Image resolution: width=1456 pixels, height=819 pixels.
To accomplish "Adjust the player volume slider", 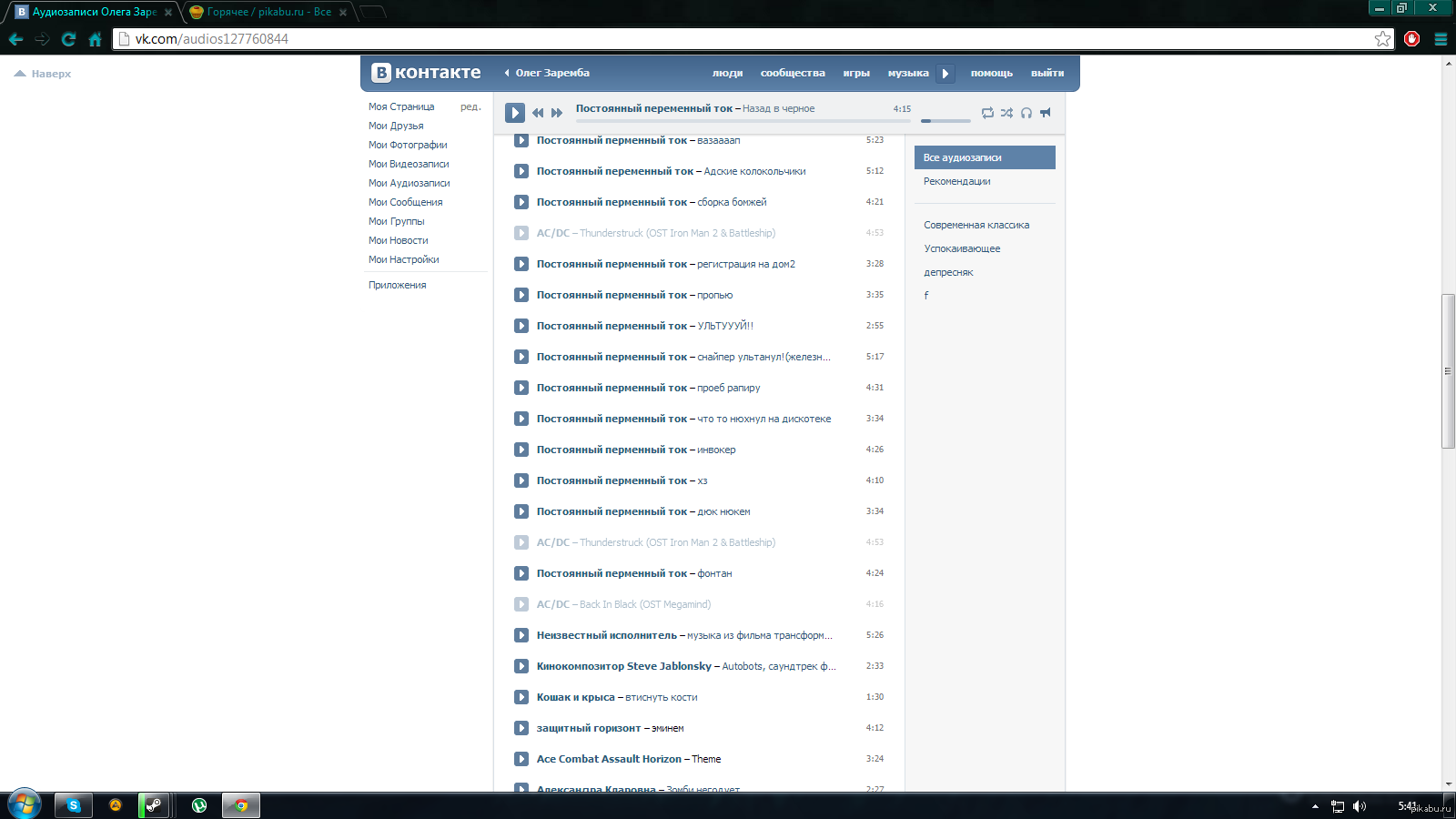I will coord(945,120).
